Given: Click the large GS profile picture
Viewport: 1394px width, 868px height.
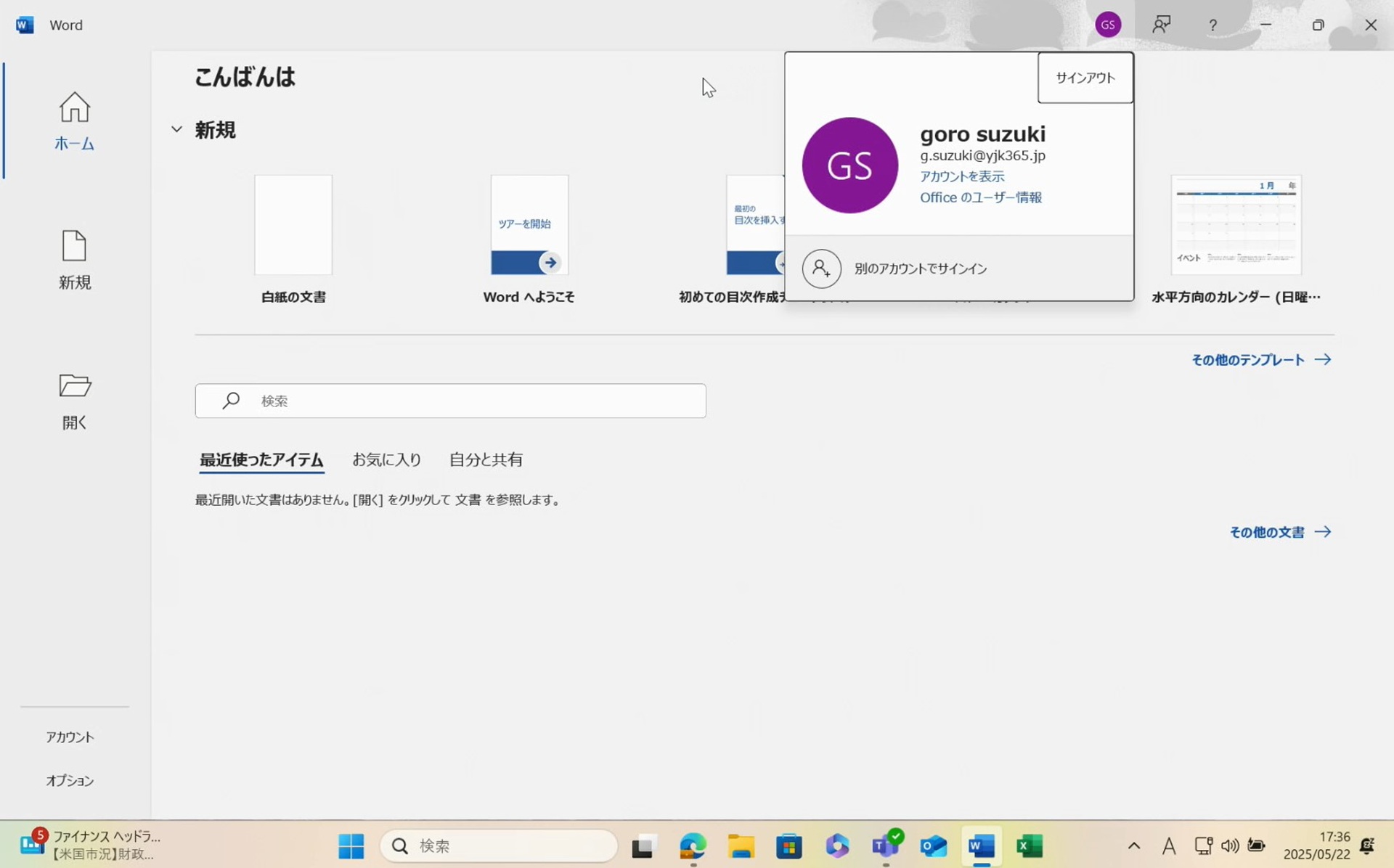Looking at the screenshot, I should click(849, 165).
